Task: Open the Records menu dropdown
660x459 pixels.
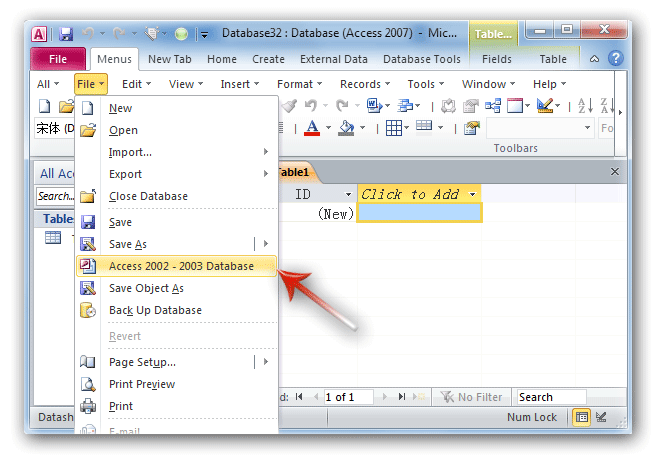Action: [x=366, y=84]
